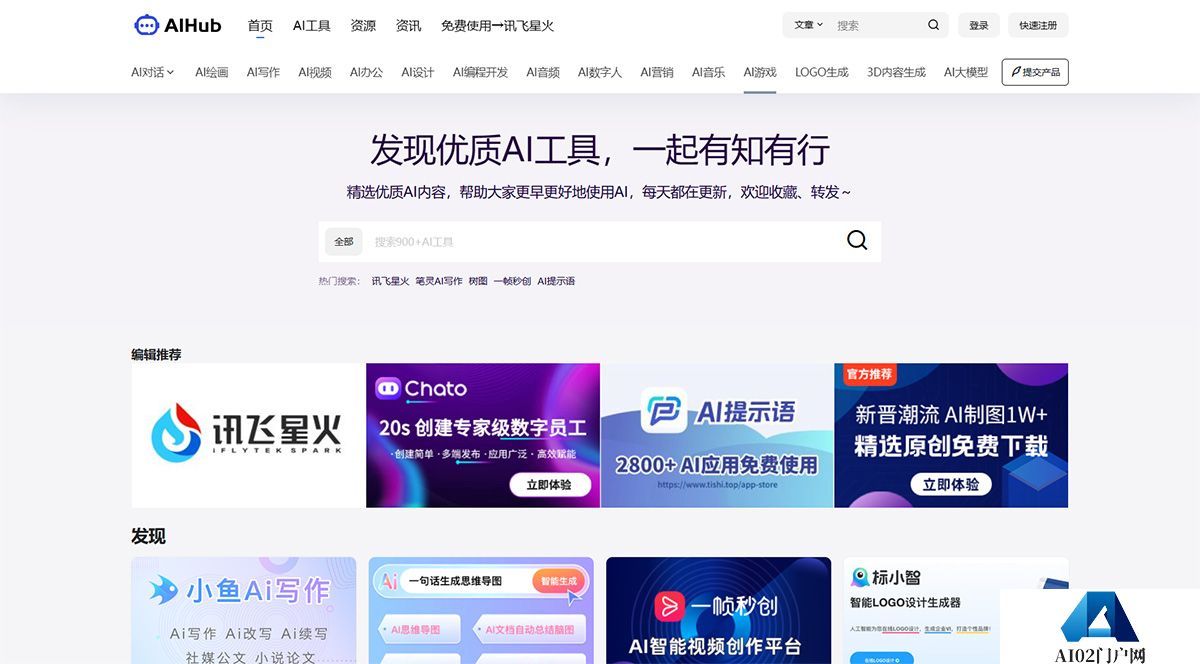This screenshot has height=664, width=1200.
Task: Select the AI营销 category
Action: [657, 72]
